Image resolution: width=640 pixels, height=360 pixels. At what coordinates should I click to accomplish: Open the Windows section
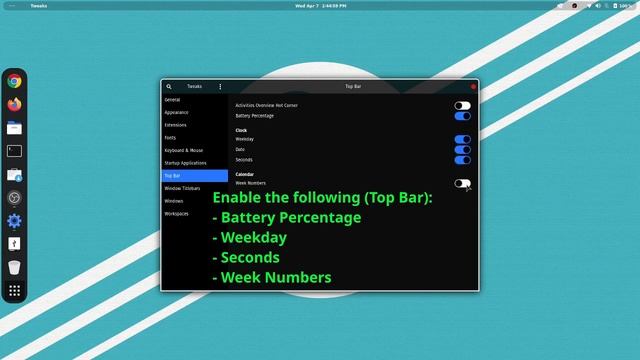pos(195,201)
